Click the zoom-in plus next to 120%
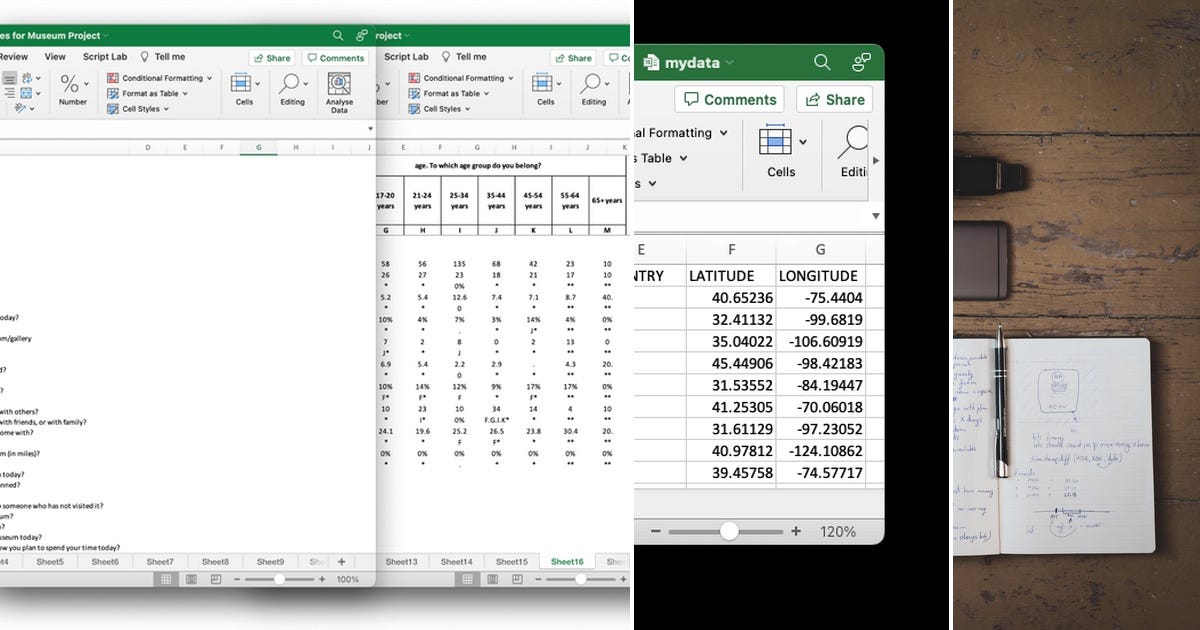Image resolution: width=1200 pixels, height=630 pixels. click(794, 531)
